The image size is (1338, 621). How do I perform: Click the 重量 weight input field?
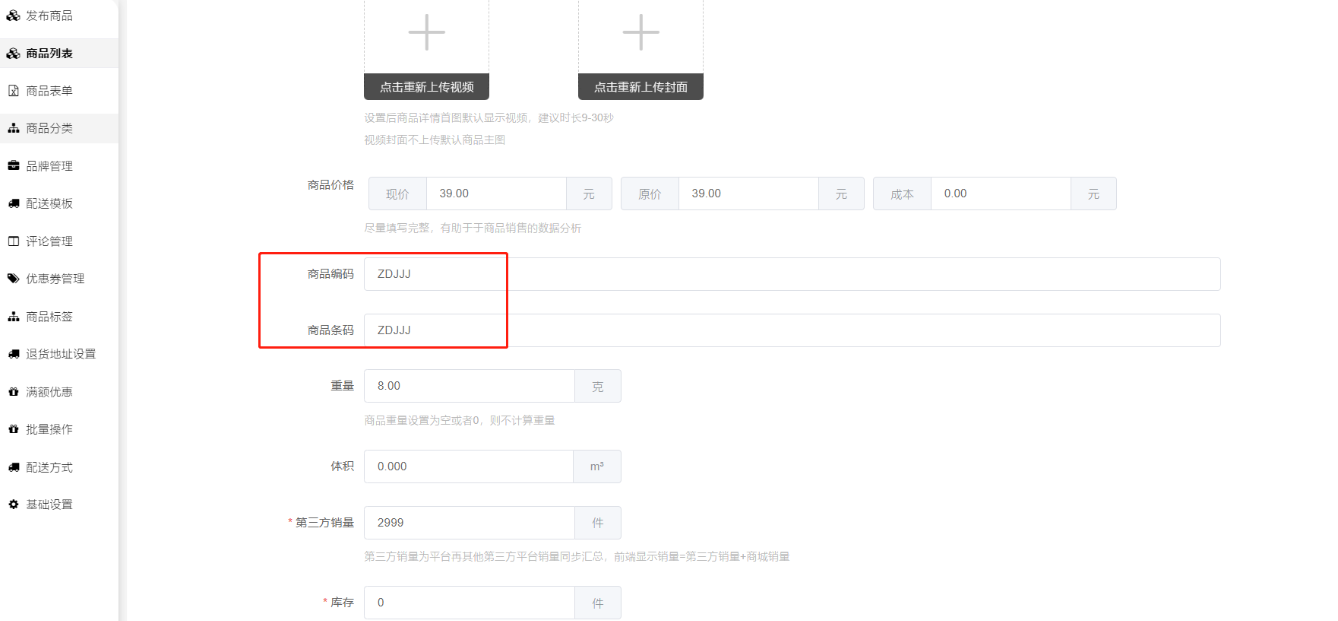pyautogui.click(x=469, y=386)
